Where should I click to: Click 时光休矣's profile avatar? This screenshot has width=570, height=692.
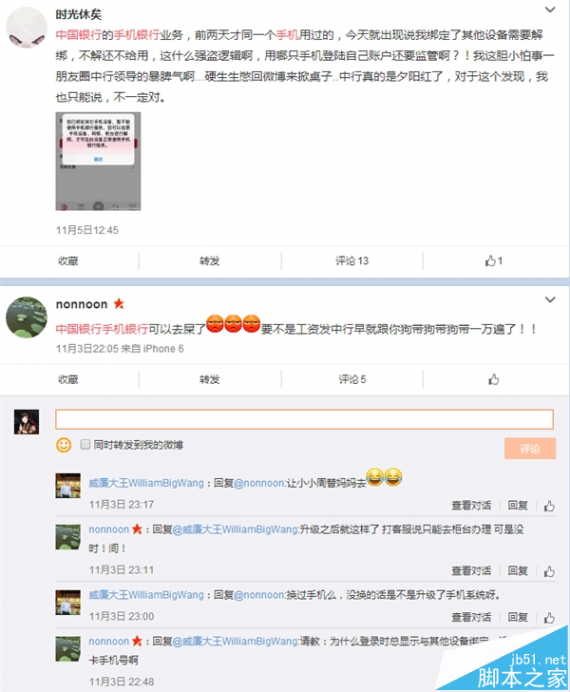click(x=26, y=27)
